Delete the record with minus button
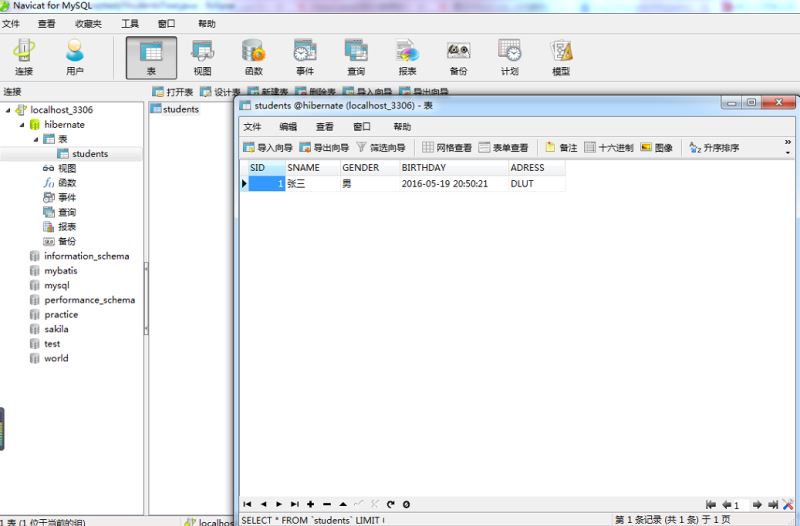This screenshot has height=526, width=800. point(327,504)
